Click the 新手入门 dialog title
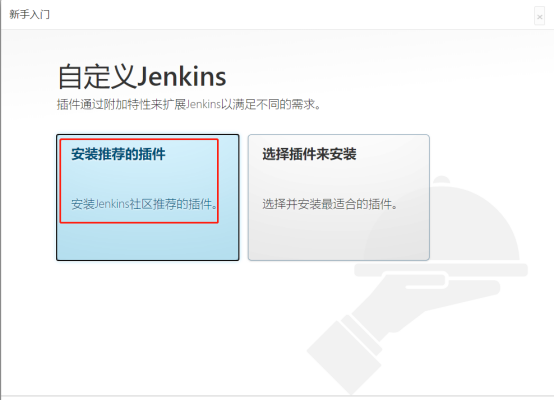This screenshot has height=401, width=554. pos(29,14)
